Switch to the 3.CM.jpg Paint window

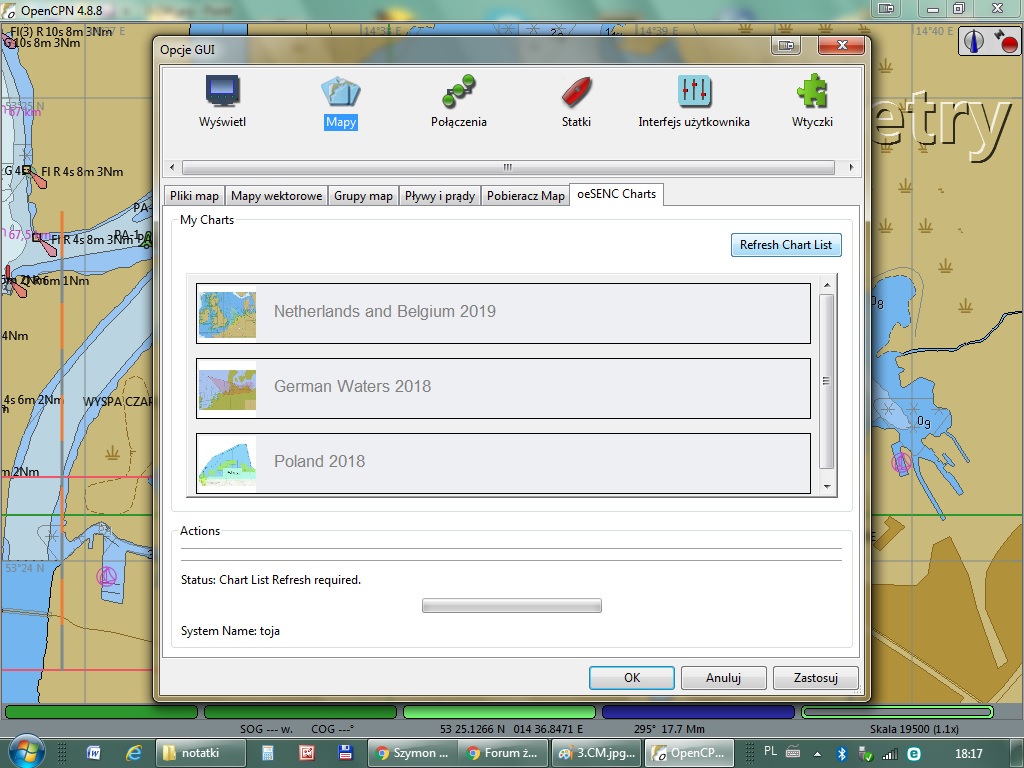coord(597,753)
